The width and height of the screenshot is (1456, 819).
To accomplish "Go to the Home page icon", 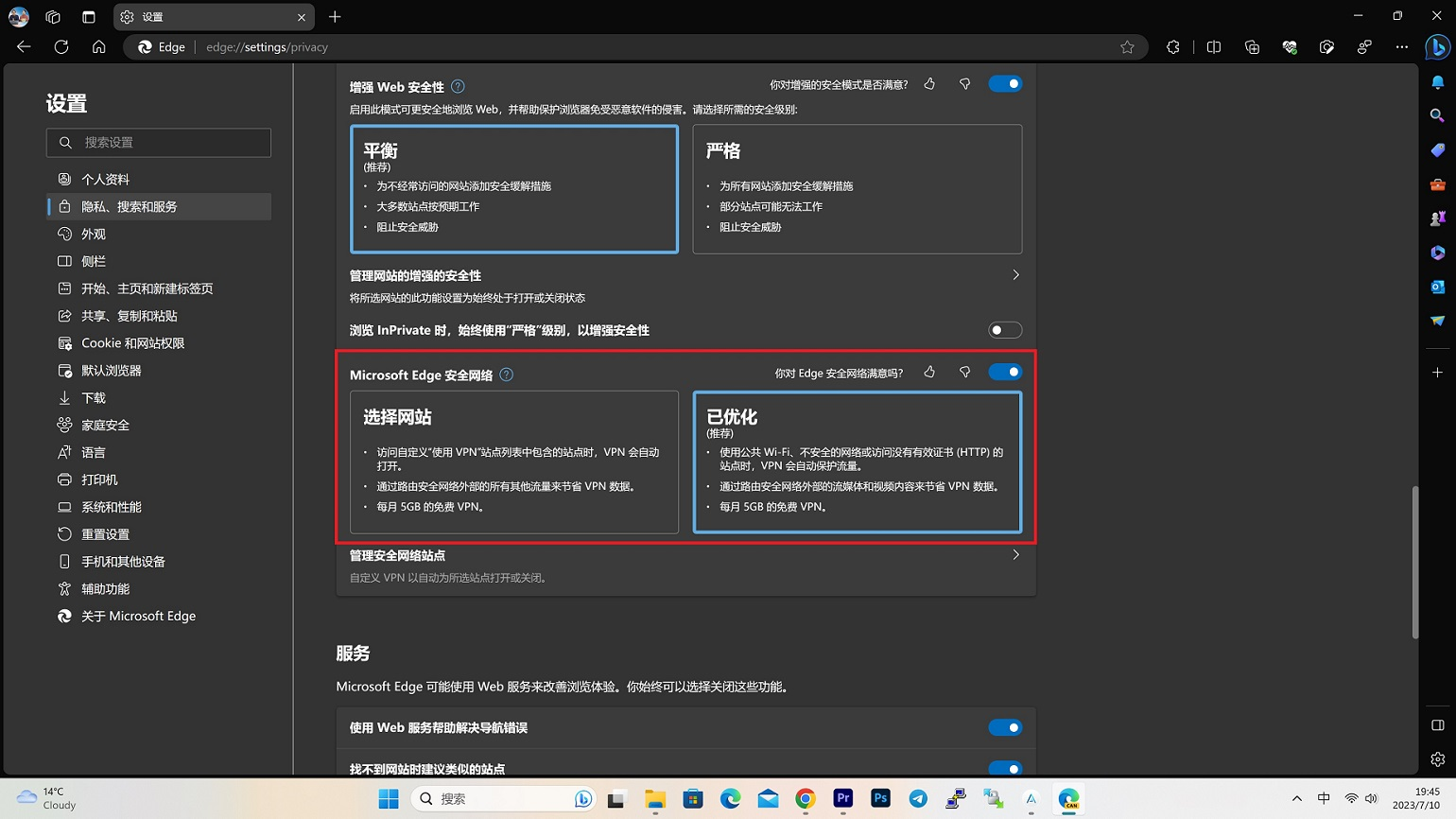I will click(98, 46).
